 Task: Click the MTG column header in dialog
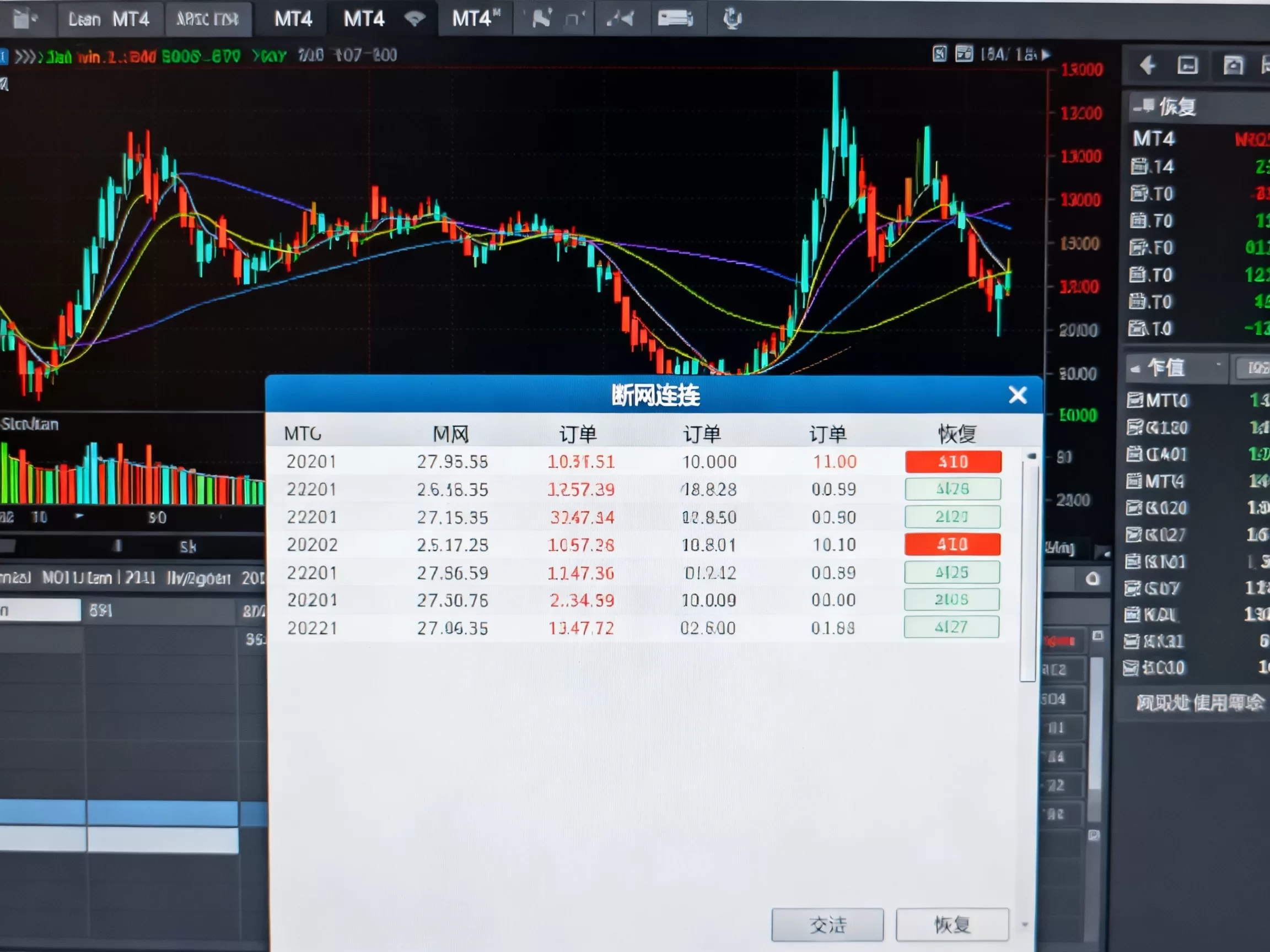pyautogui.click(x=303, y=433)
